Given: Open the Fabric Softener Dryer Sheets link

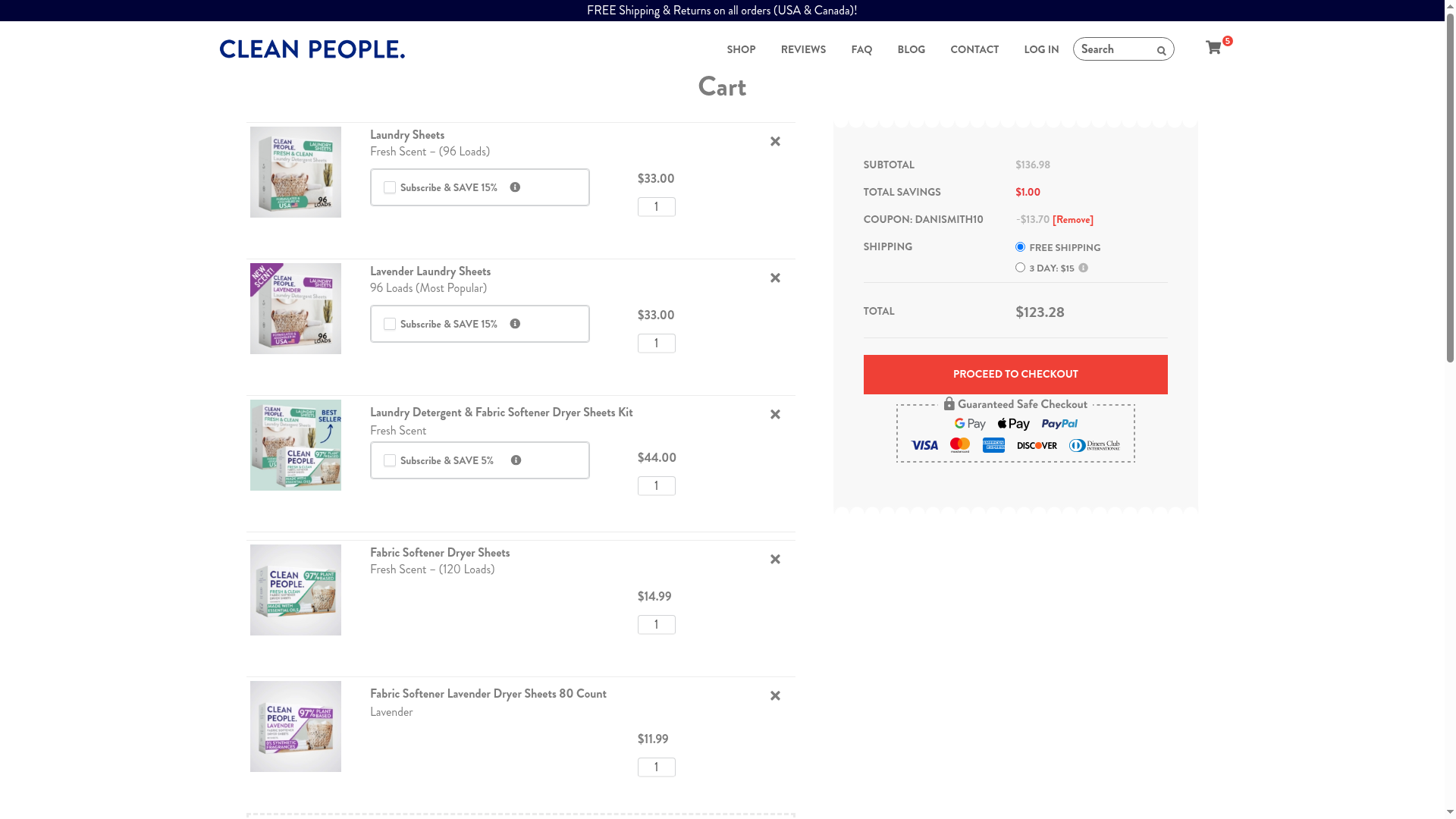Looking at the screenshot, I should (440, 553).
